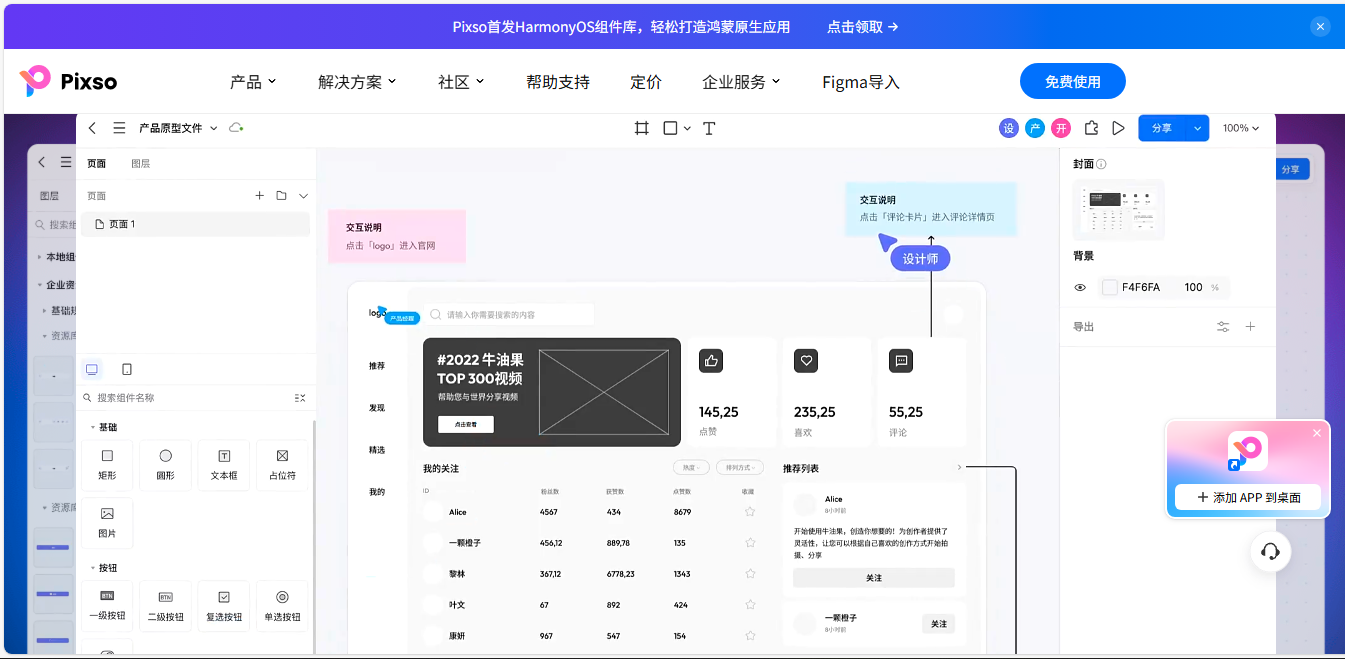Switch to the mobile device component view
This screenshot has height=659, width=1345.
click(x=127, y=369)
